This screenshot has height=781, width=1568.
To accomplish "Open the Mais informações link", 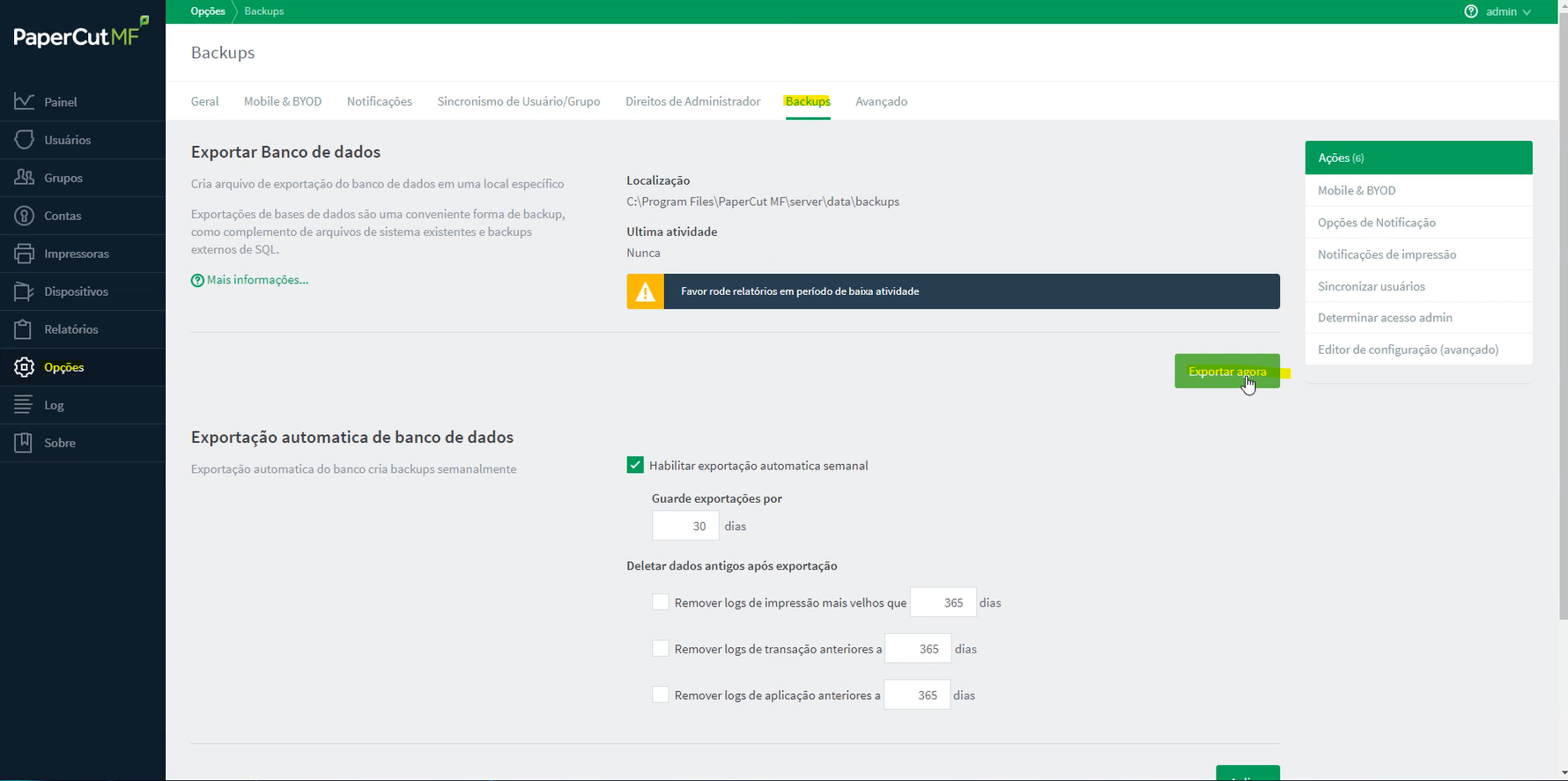I will pos(257,280).
